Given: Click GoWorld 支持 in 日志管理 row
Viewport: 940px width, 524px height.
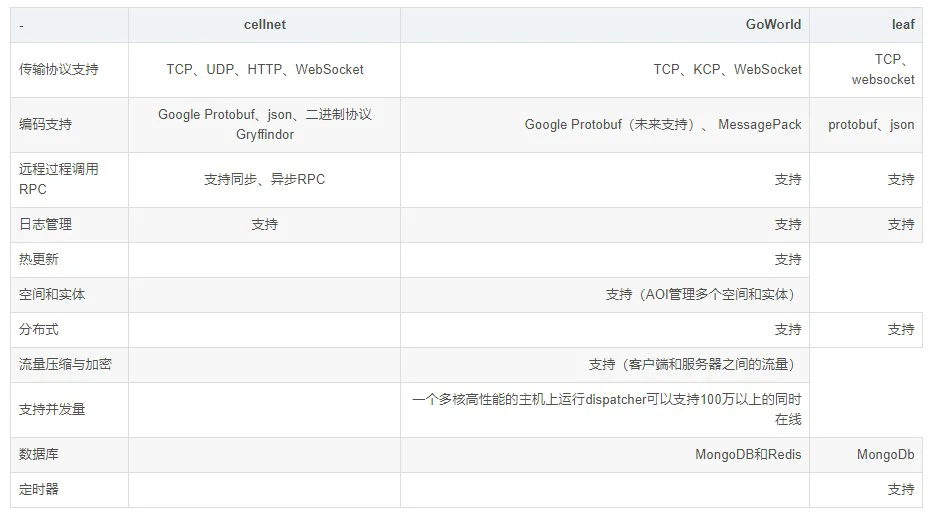Looking at the screenshot, I should 788,225.
